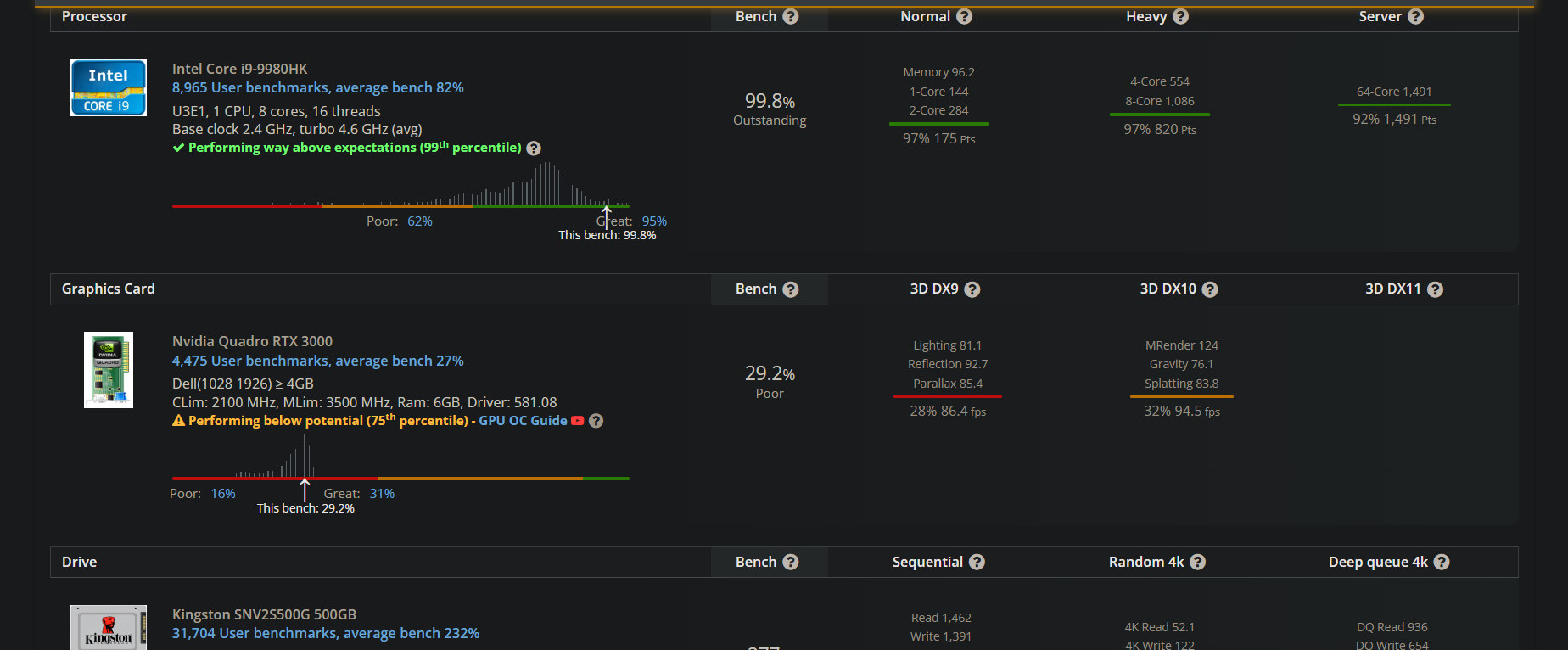This screenshot has width=1568, height=650.
Task: Click help icon beside Server heading
Action: pyautogui.click(x=1416, y=16)
